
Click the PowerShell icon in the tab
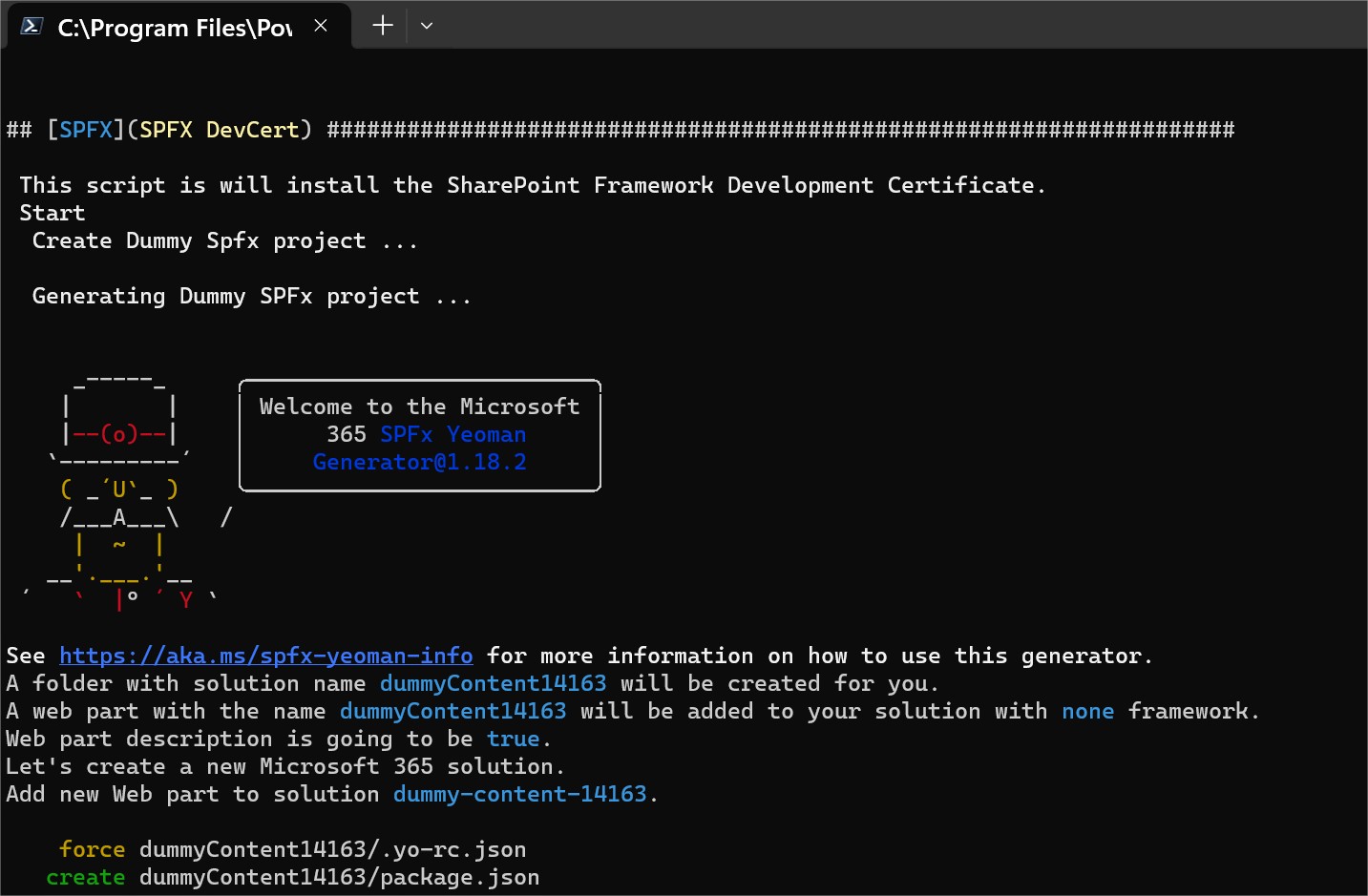click(x=32, y=27)
